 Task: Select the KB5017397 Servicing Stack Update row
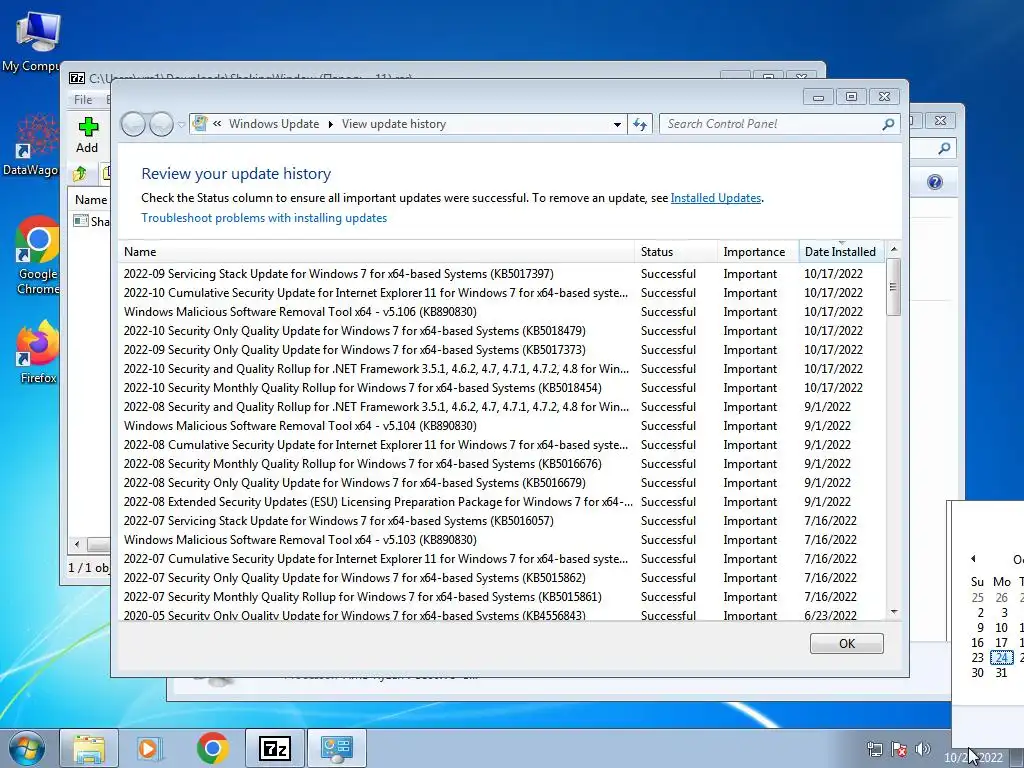coord(502,274)
